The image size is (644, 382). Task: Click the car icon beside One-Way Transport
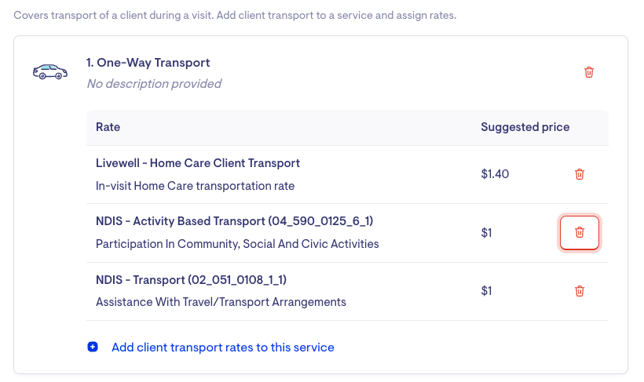[50, 72]
